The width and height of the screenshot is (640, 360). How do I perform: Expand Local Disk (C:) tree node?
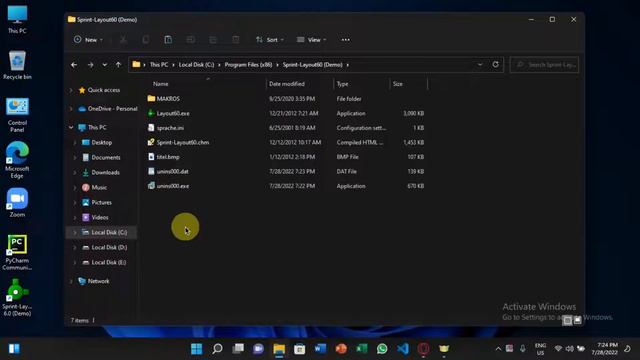pos(75,232)
